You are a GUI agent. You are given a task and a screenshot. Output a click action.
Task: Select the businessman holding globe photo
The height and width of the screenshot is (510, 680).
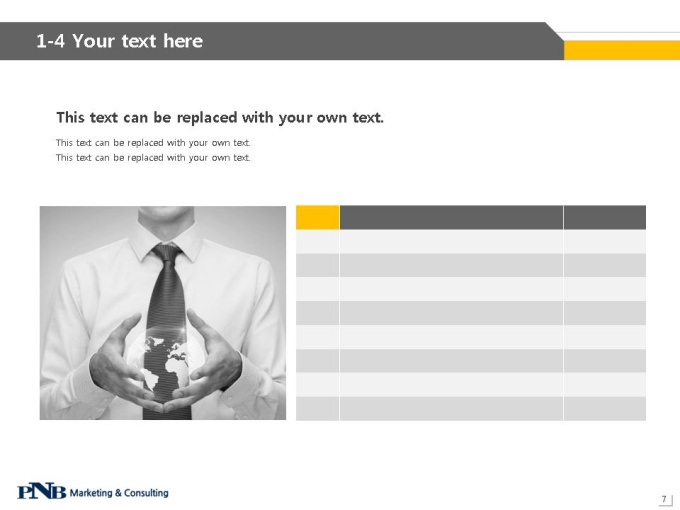click(163, 313)
